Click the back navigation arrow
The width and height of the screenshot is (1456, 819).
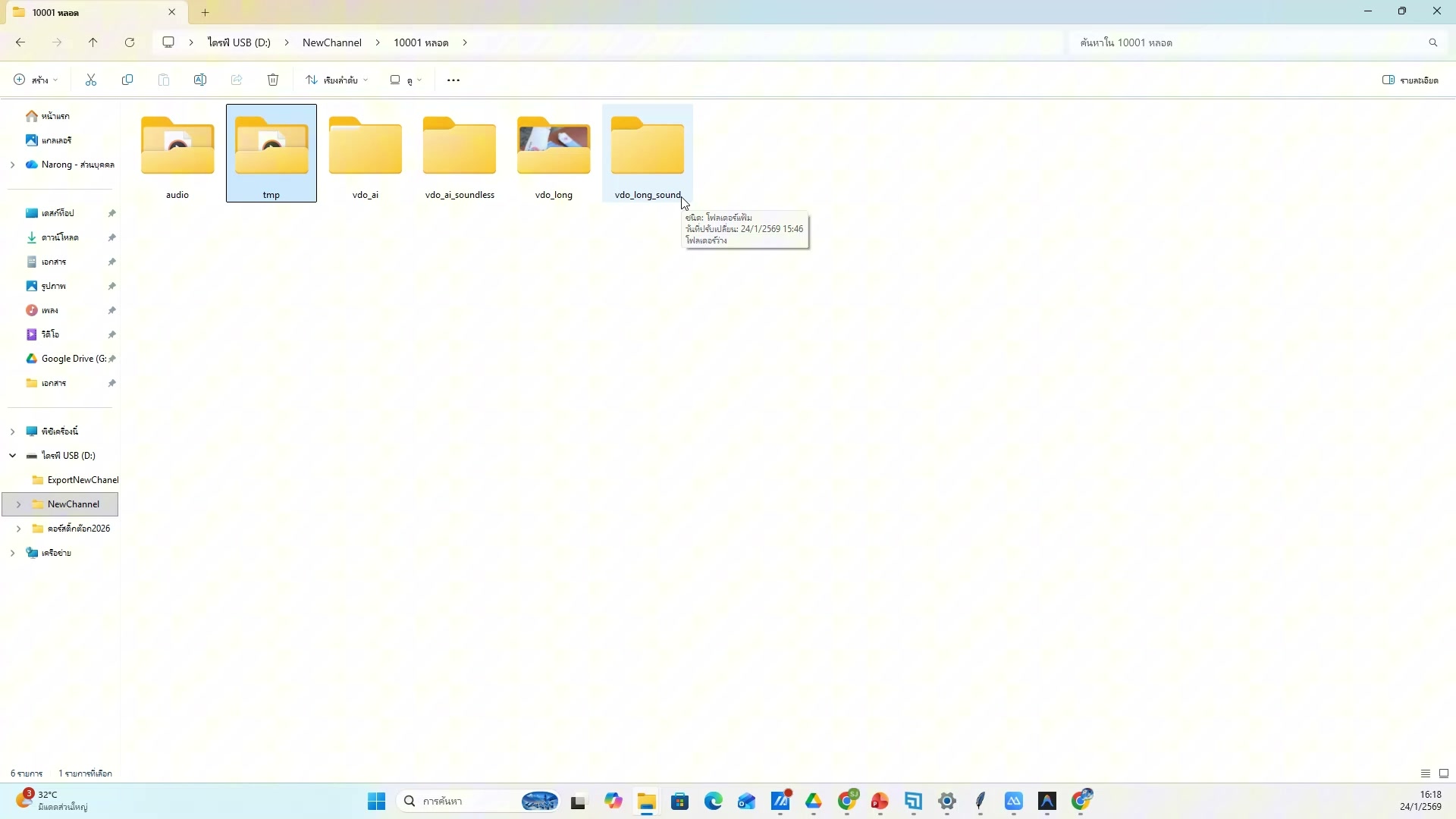point(20,42)
